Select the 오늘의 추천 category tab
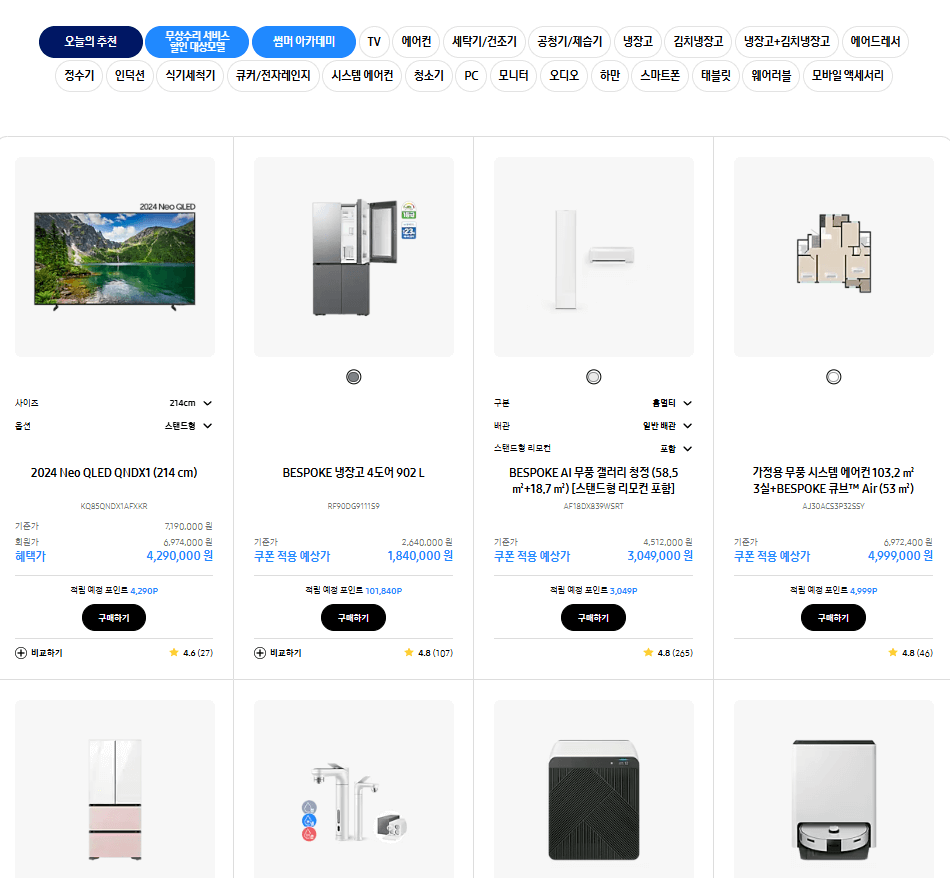The width and height of the screenshot is (950, 878). (x=91, y=42)
